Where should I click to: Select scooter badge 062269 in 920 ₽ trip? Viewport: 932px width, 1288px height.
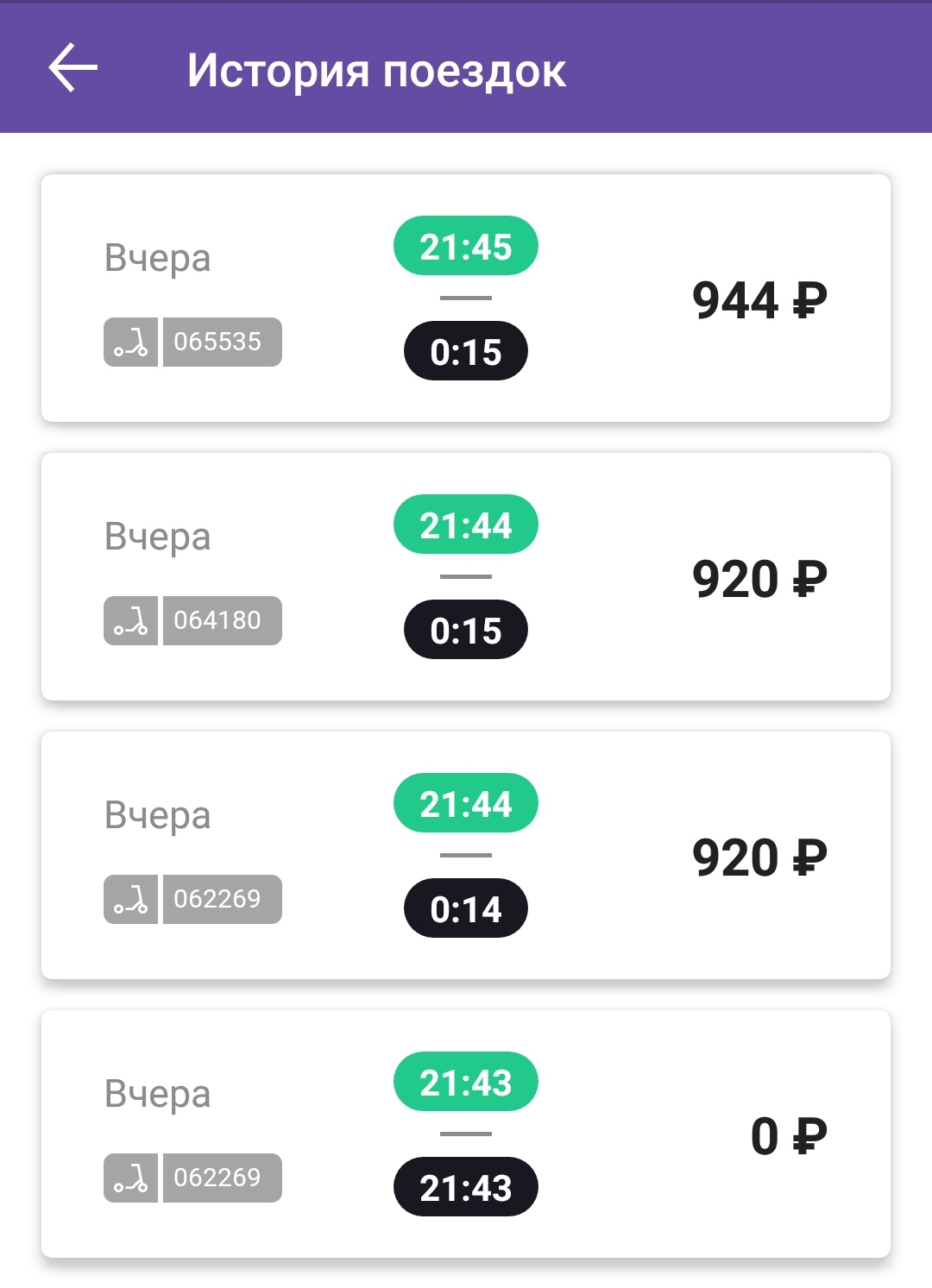point(223,900)
